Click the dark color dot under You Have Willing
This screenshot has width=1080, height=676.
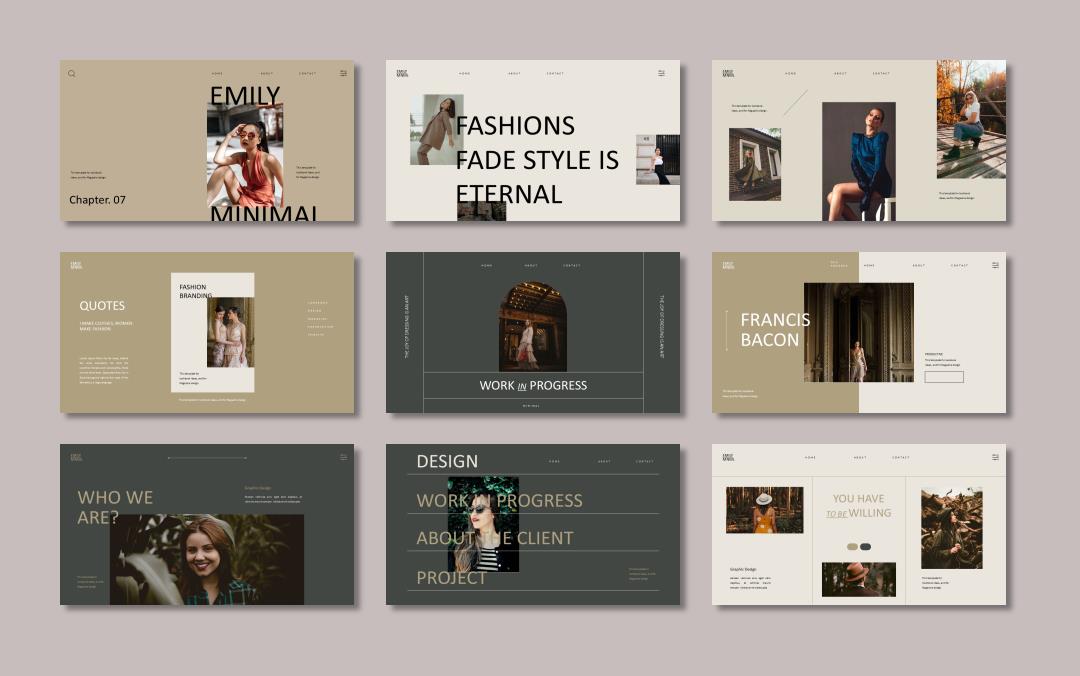click(865, 547)
